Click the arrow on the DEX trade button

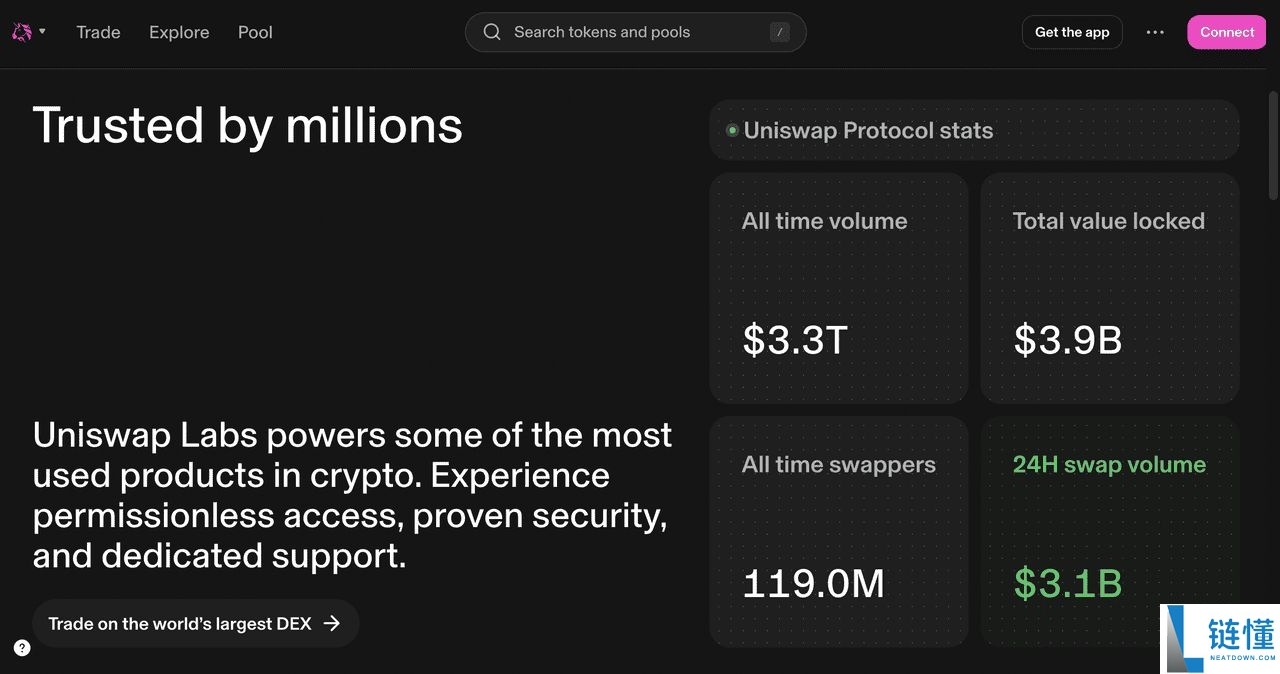point(332,622)
